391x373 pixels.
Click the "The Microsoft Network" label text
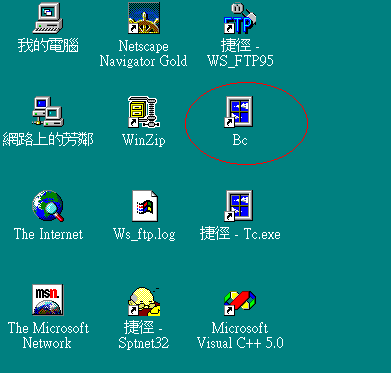click(x=48, y=335)
